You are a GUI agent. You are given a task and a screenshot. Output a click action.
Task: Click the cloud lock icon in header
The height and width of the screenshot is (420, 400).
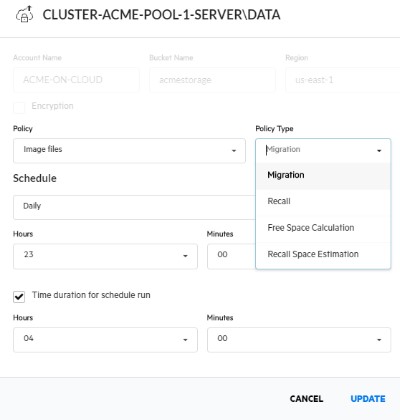coord(24,14)
